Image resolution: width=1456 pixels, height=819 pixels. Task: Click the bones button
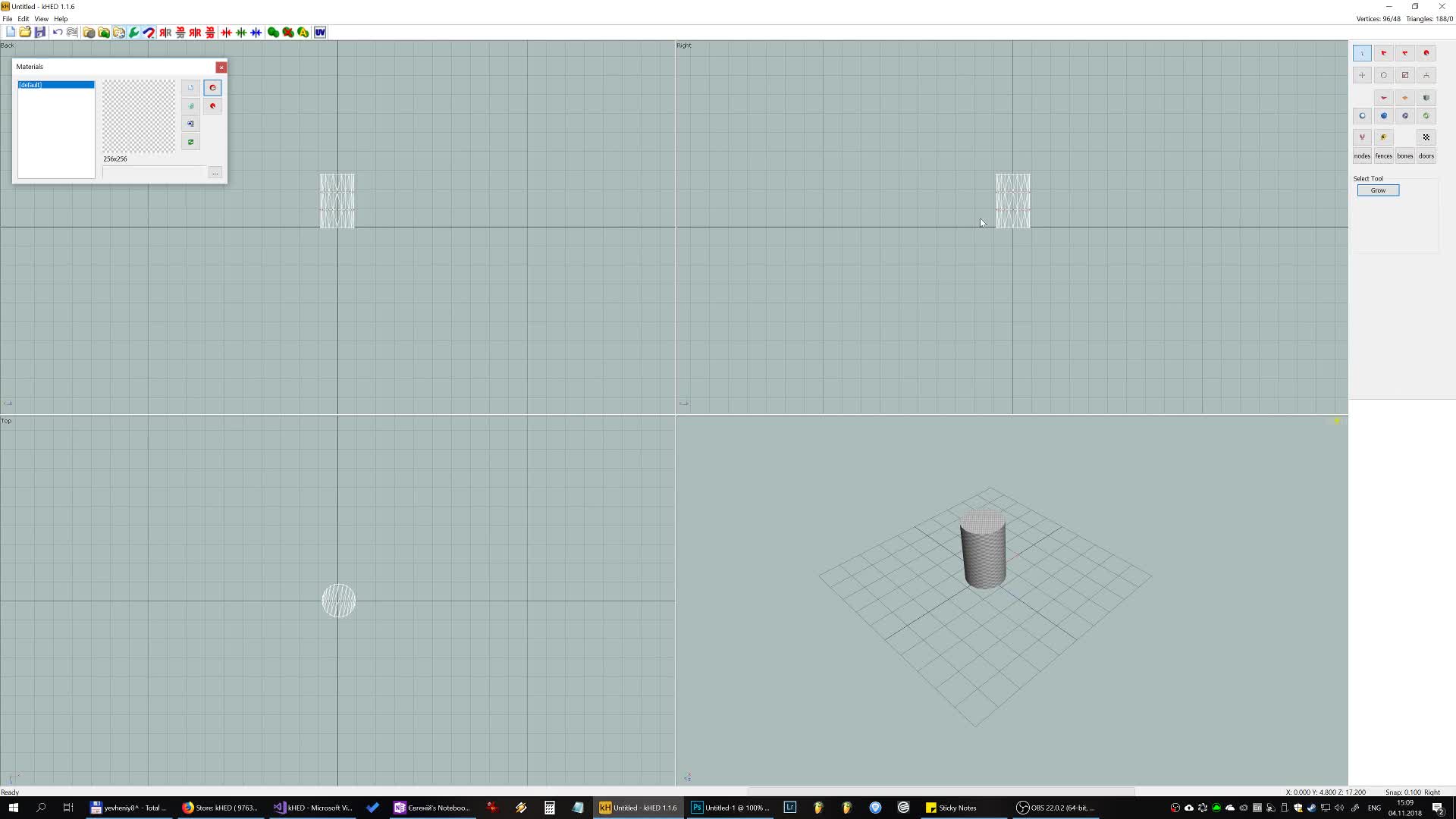tap(1405, 156)
